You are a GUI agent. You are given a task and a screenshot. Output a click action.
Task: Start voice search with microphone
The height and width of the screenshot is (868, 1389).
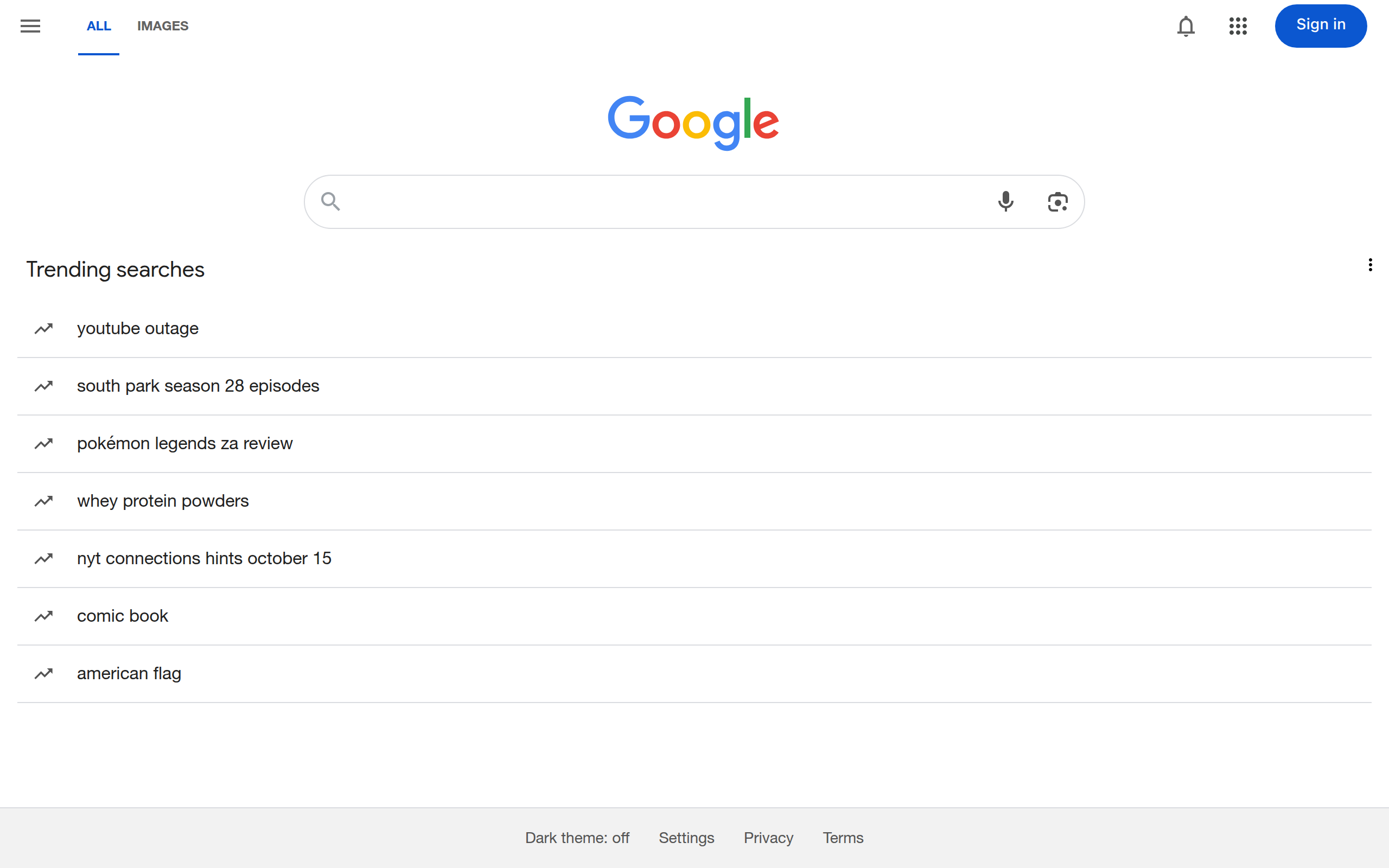tap(1005, 201)
